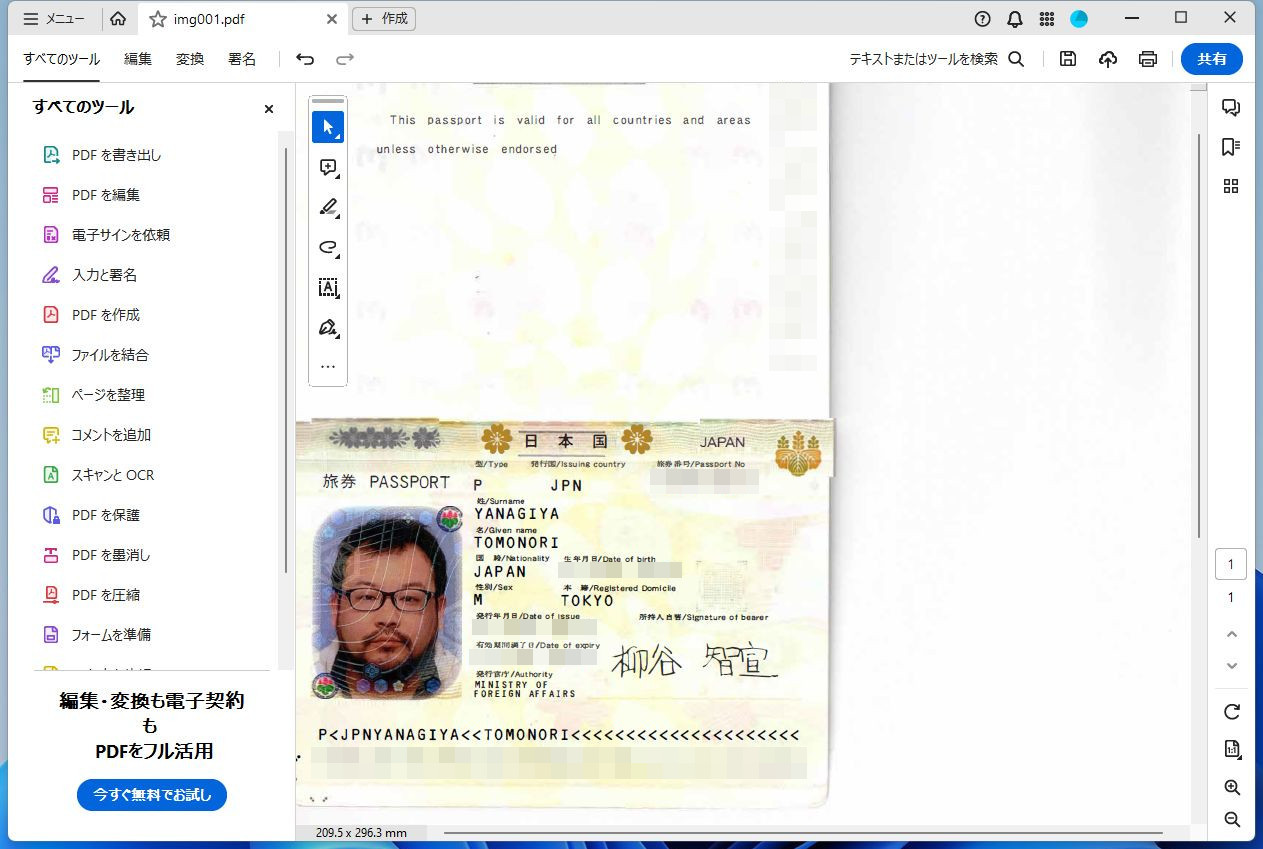Zoom in on the document
Screen dimensions: 1263x849
point(1231,788)
